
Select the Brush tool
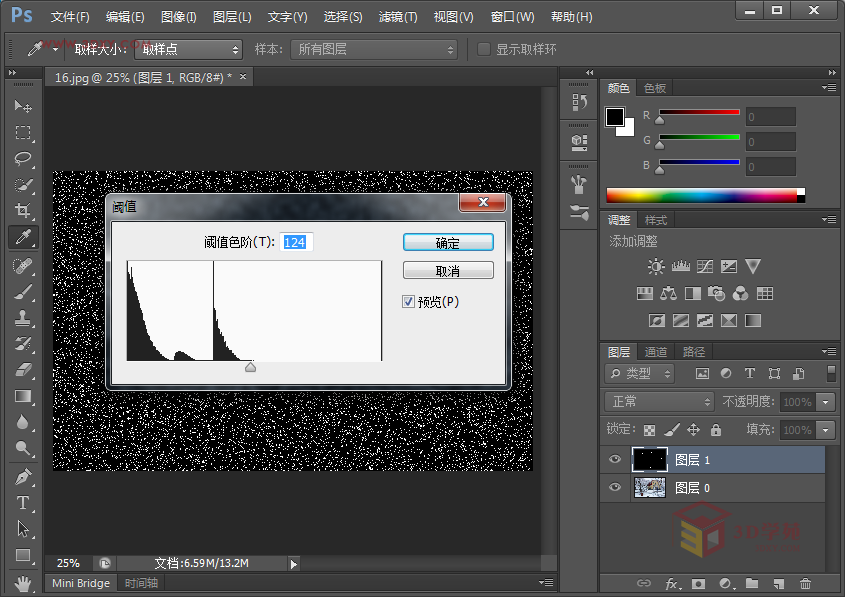(23, 291)
